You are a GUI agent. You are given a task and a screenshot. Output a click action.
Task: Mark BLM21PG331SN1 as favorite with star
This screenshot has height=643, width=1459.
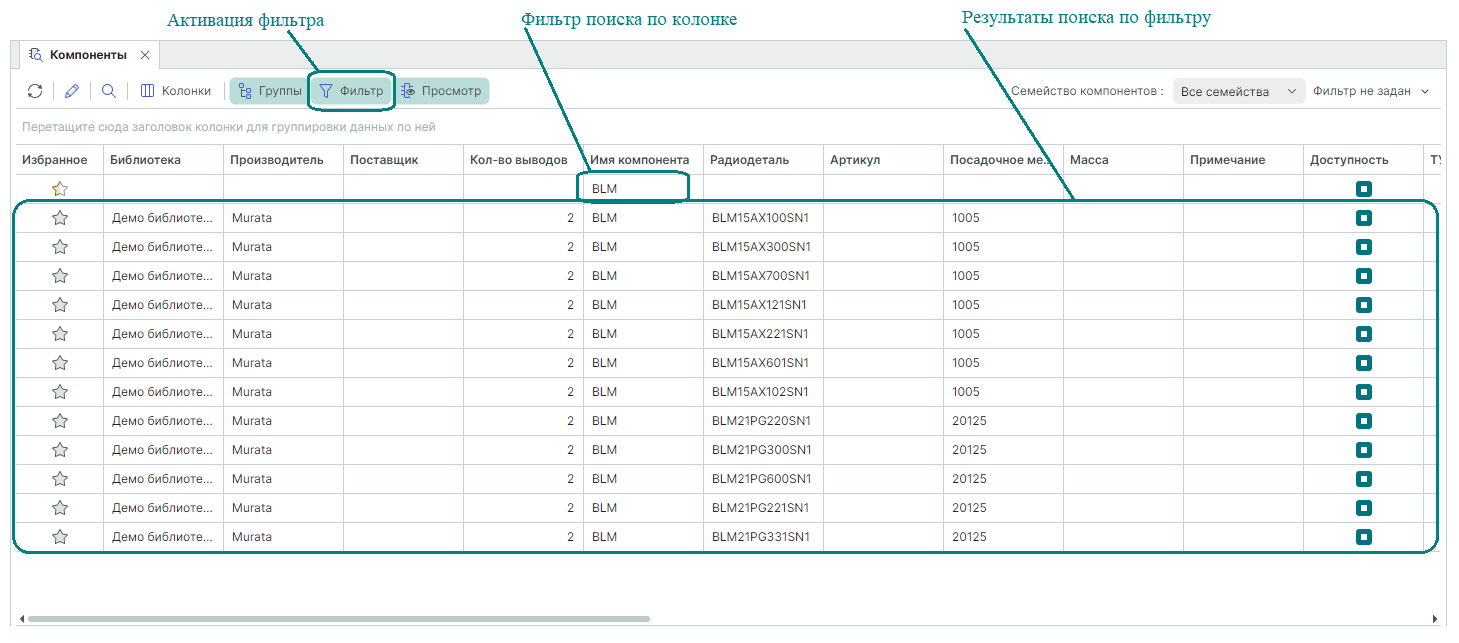60,537
